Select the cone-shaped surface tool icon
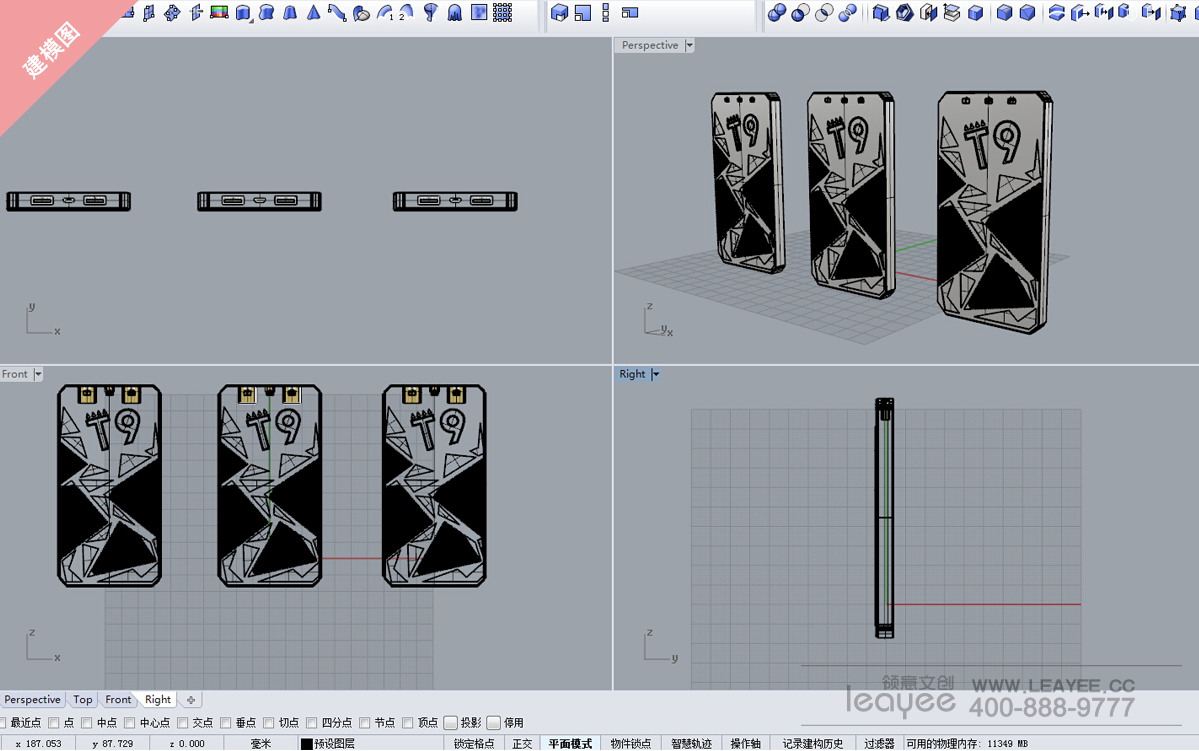Viewport: 1199px width, 751px height. point(313,13)
